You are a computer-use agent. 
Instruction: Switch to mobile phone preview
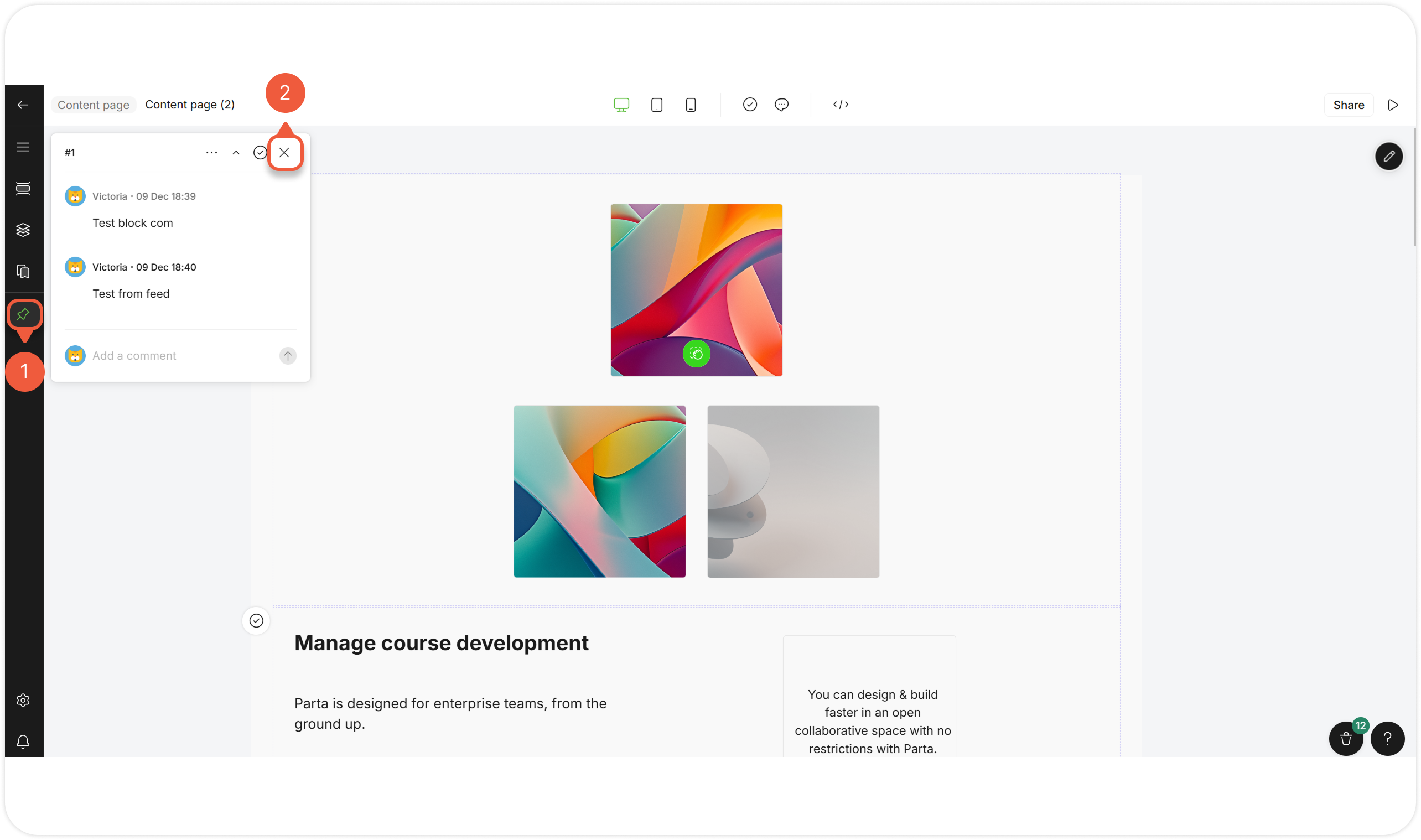click(691, 105)
